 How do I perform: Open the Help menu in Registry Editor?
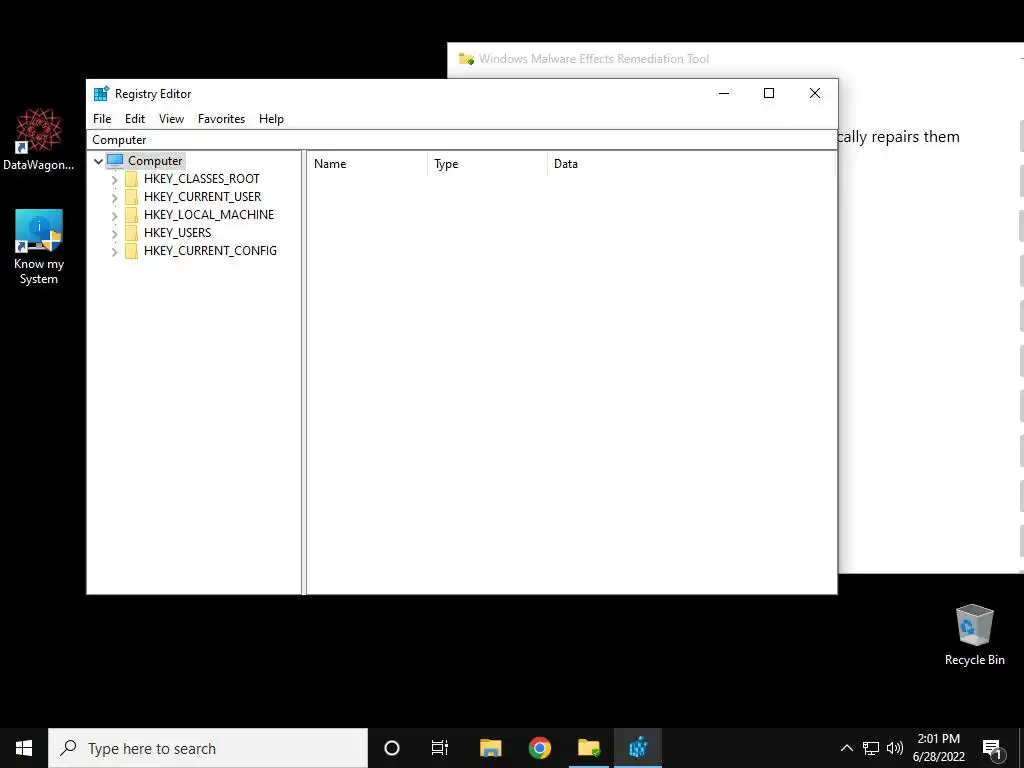coord(271,119)
